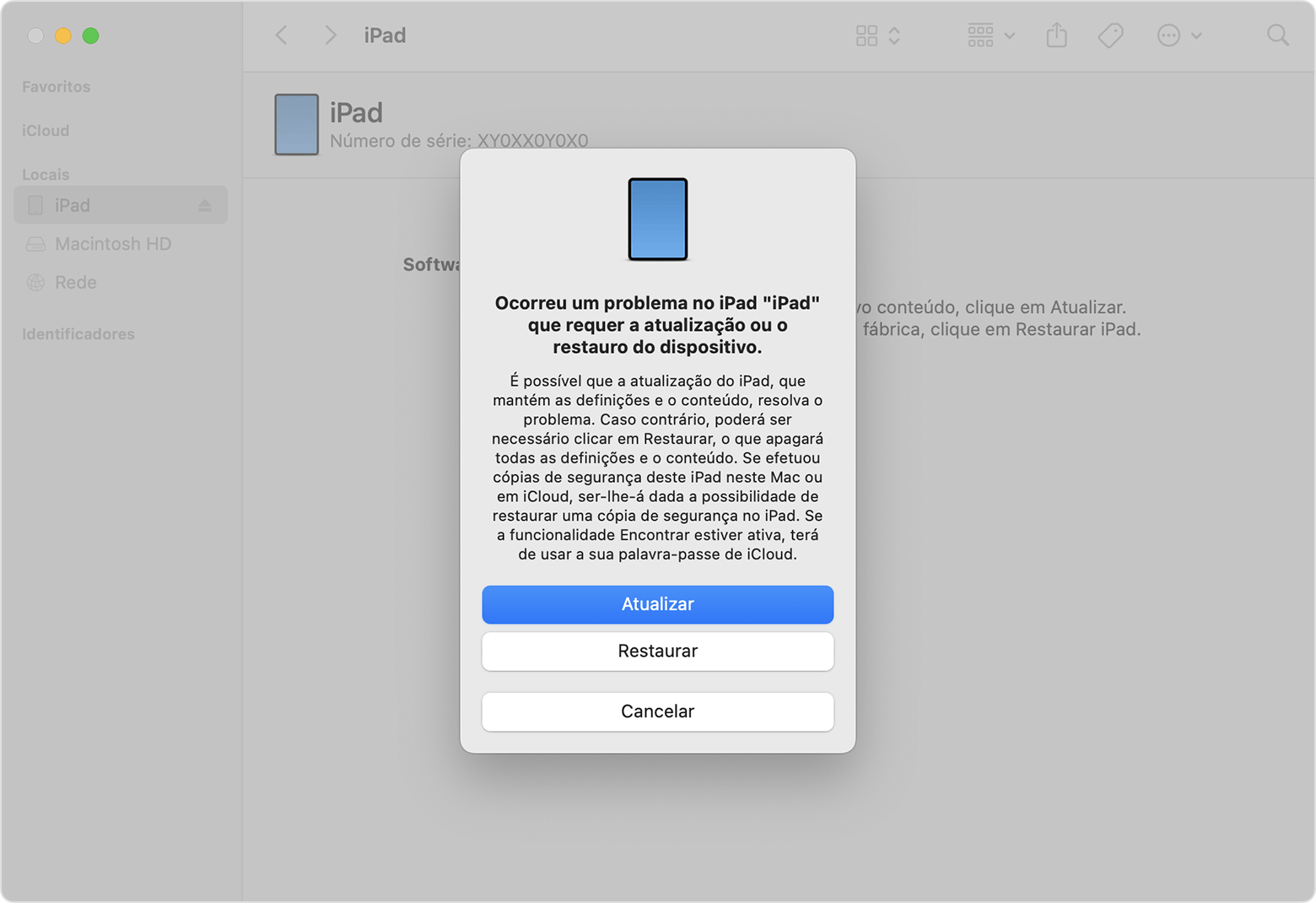Expand the more actions ellipsis menu
The width and height of the screenshot is (1316, 903).
[1178, 35]
